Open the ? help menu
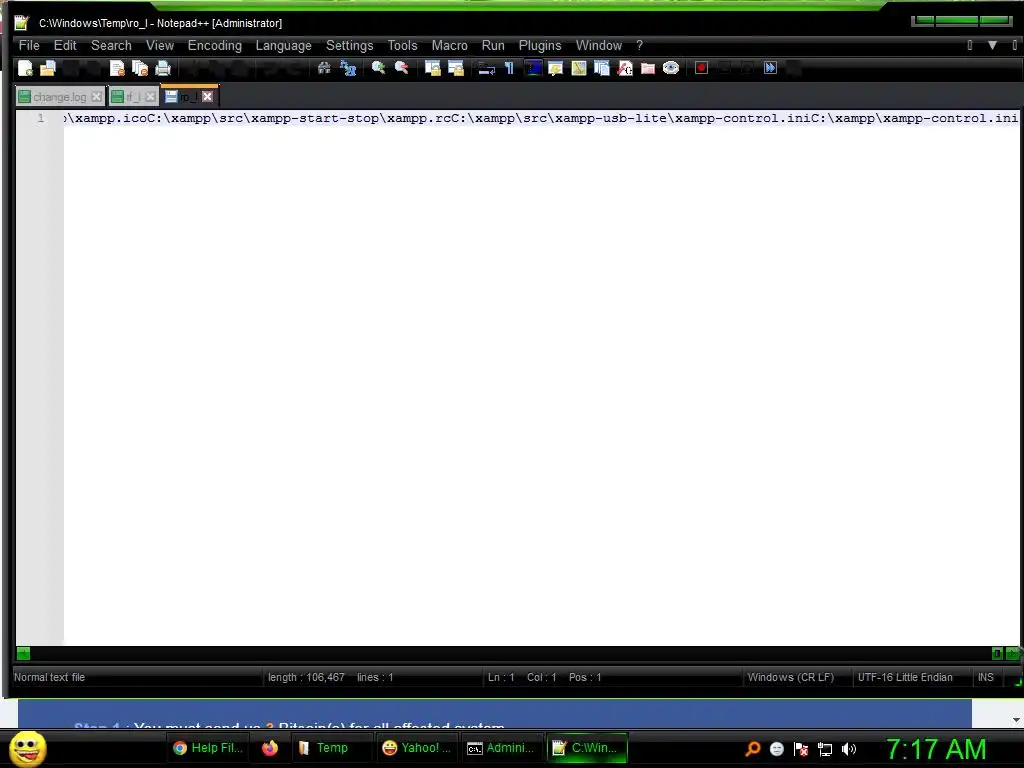 click(639, 46)
